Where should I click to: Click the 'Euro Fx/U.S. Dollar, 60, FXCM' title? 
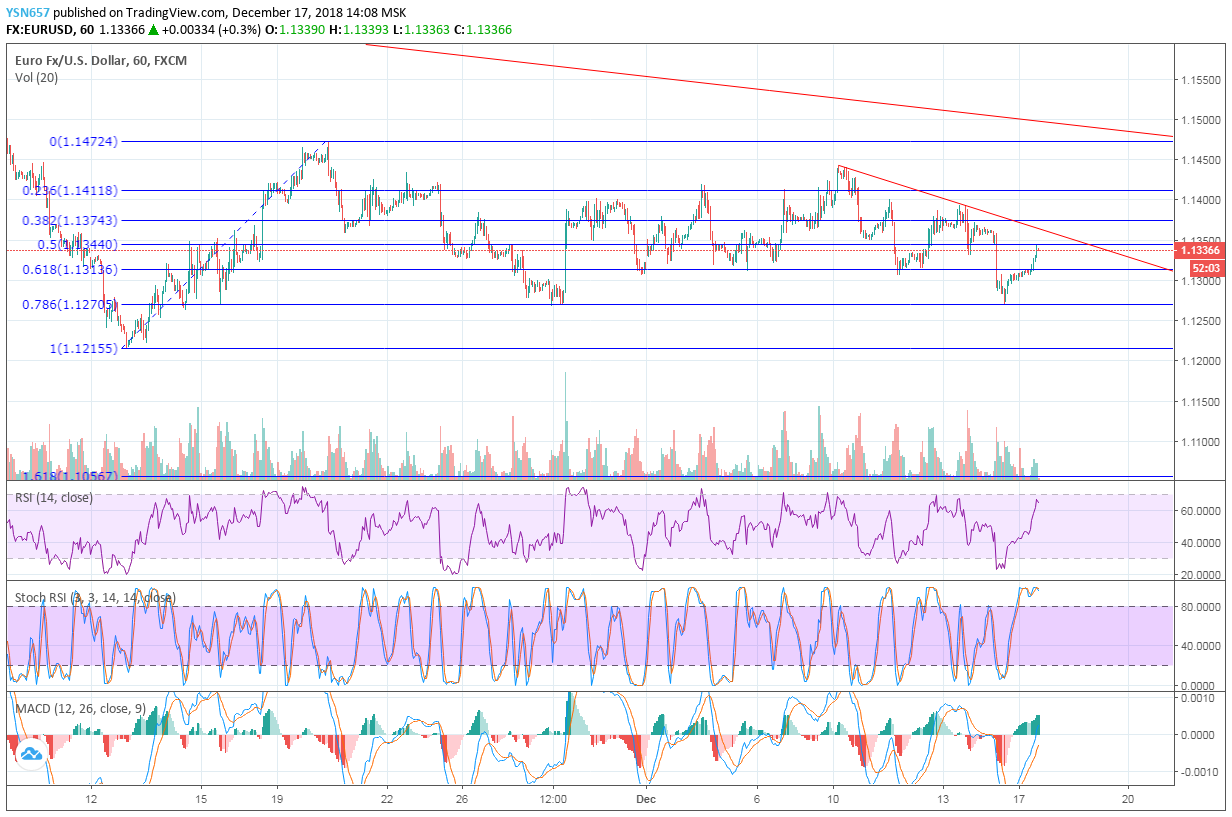click(x=101, y=60)
